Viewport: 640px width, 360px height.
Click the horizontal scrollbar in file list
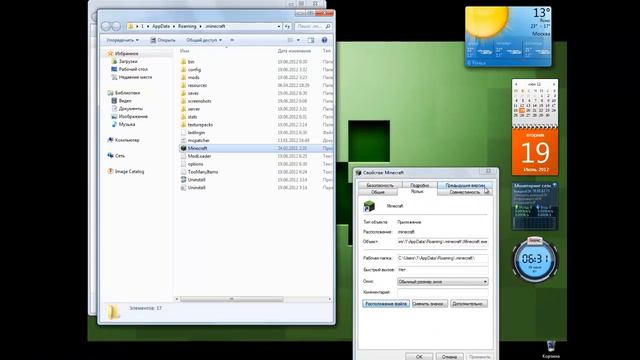pyautogui.click(x=232, y=299)
